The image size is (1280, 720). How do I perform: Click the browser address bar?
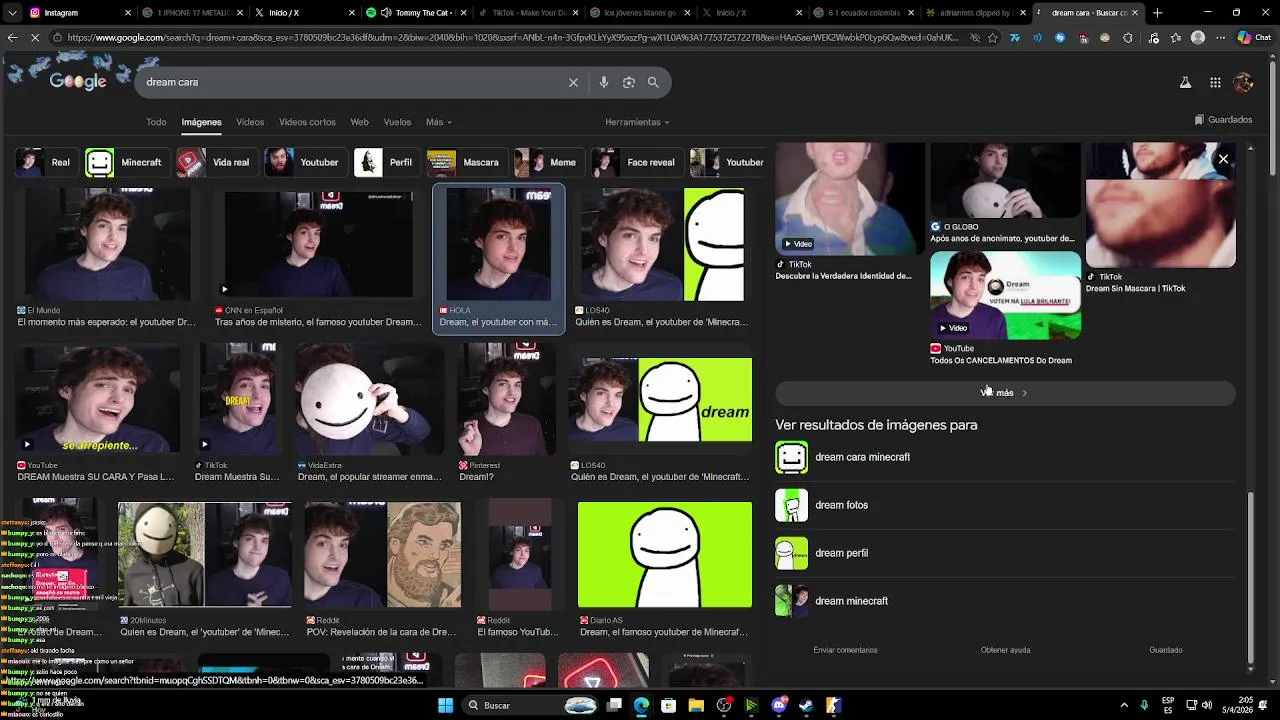pos(510,38)
